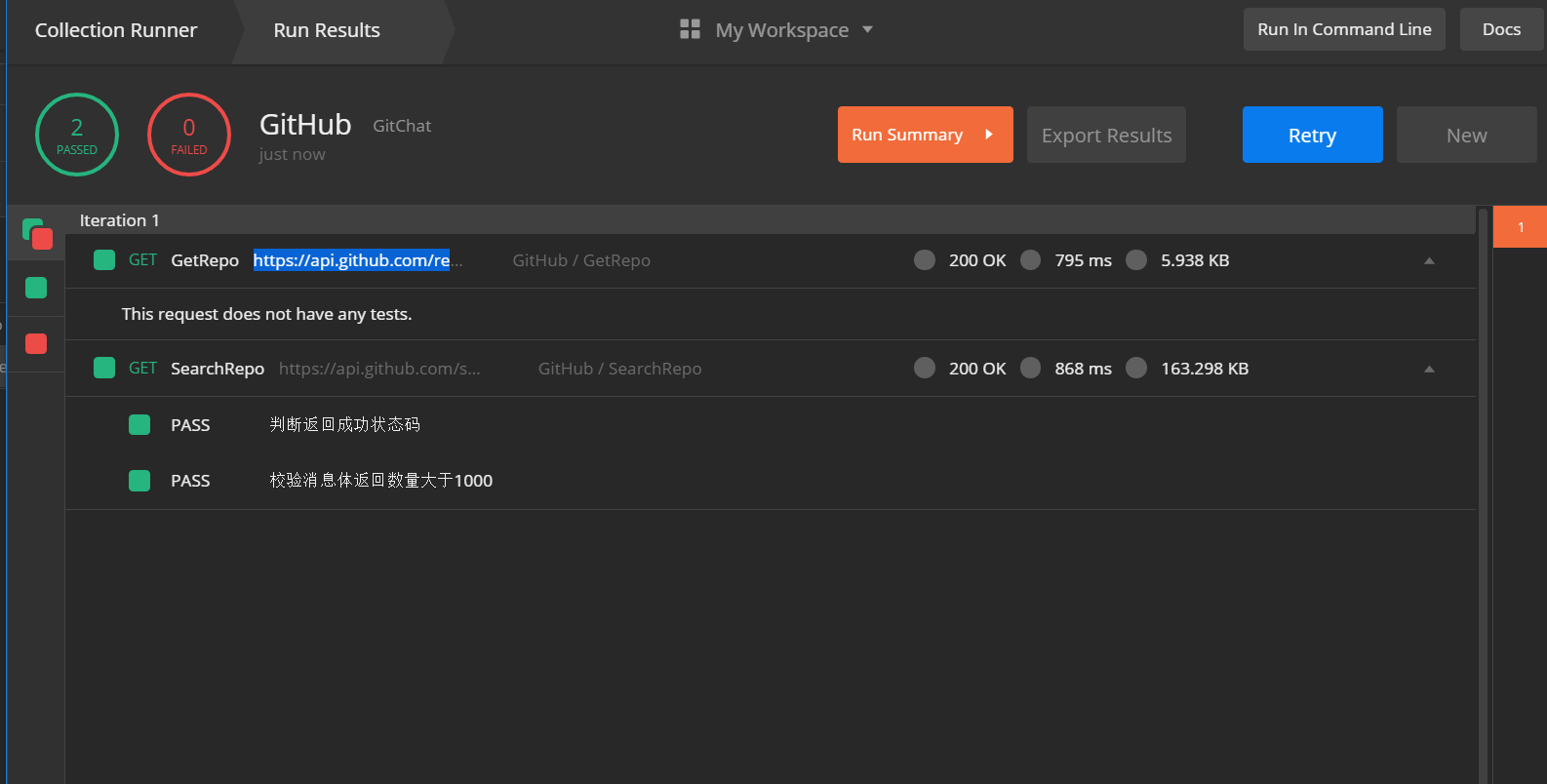This screenshot has width=1547, height=784.
Task: Click the Export Results button
Action: pos(1106,135)
